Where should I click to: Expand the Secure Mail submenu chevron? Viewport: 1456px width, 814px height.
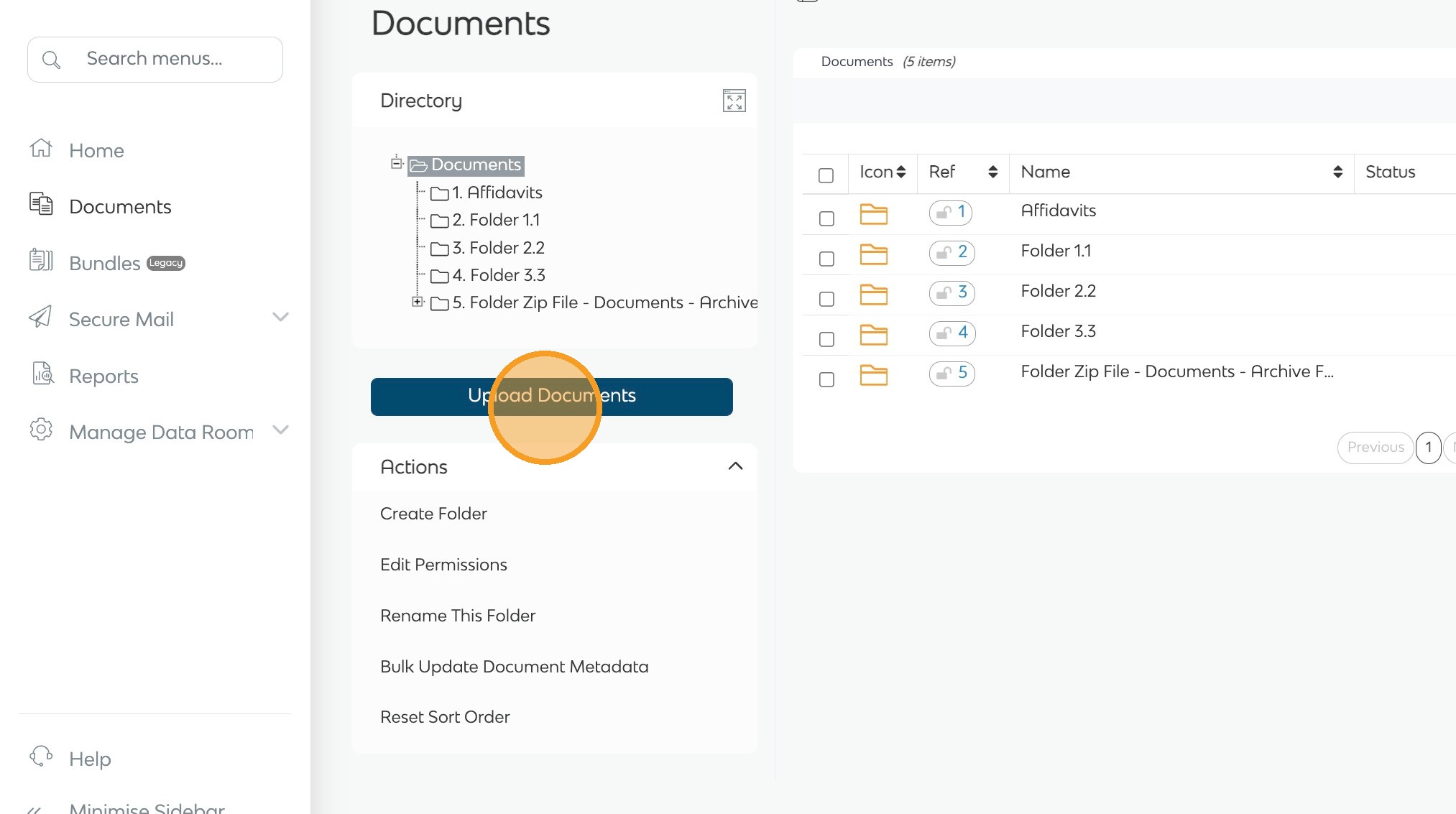[x=280, y=317]
